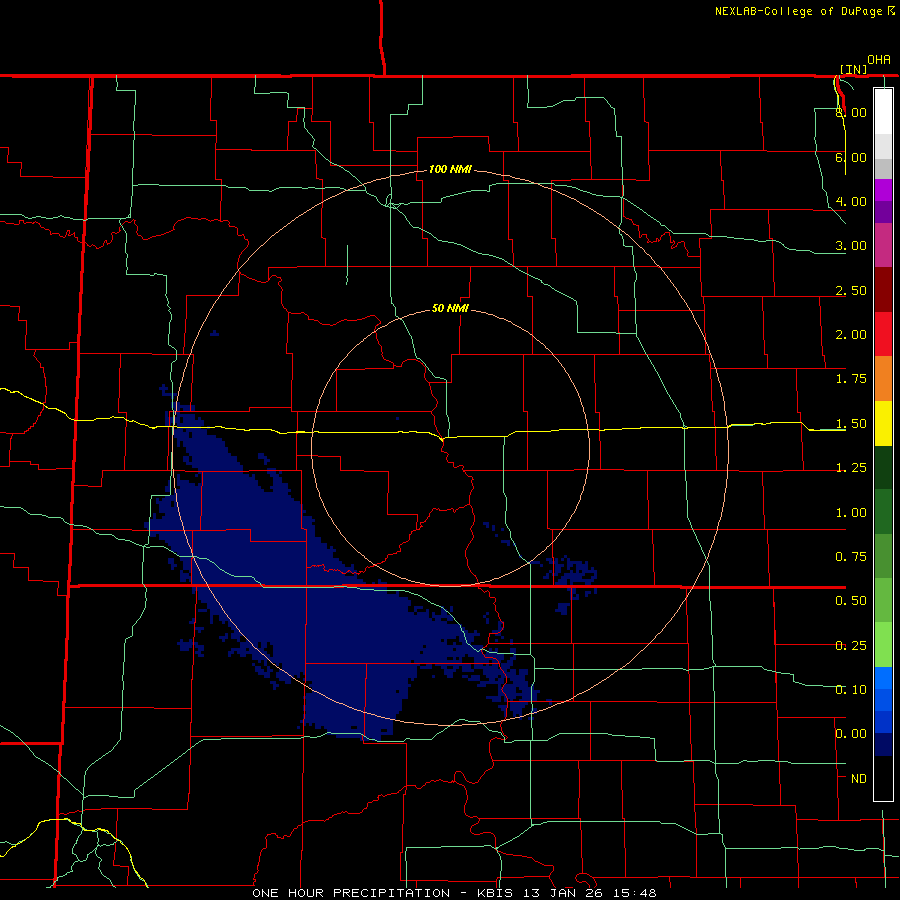This screenshot has width=900, height=900.
Task: Select the 0.10 legend value
Action: [851, 690]
